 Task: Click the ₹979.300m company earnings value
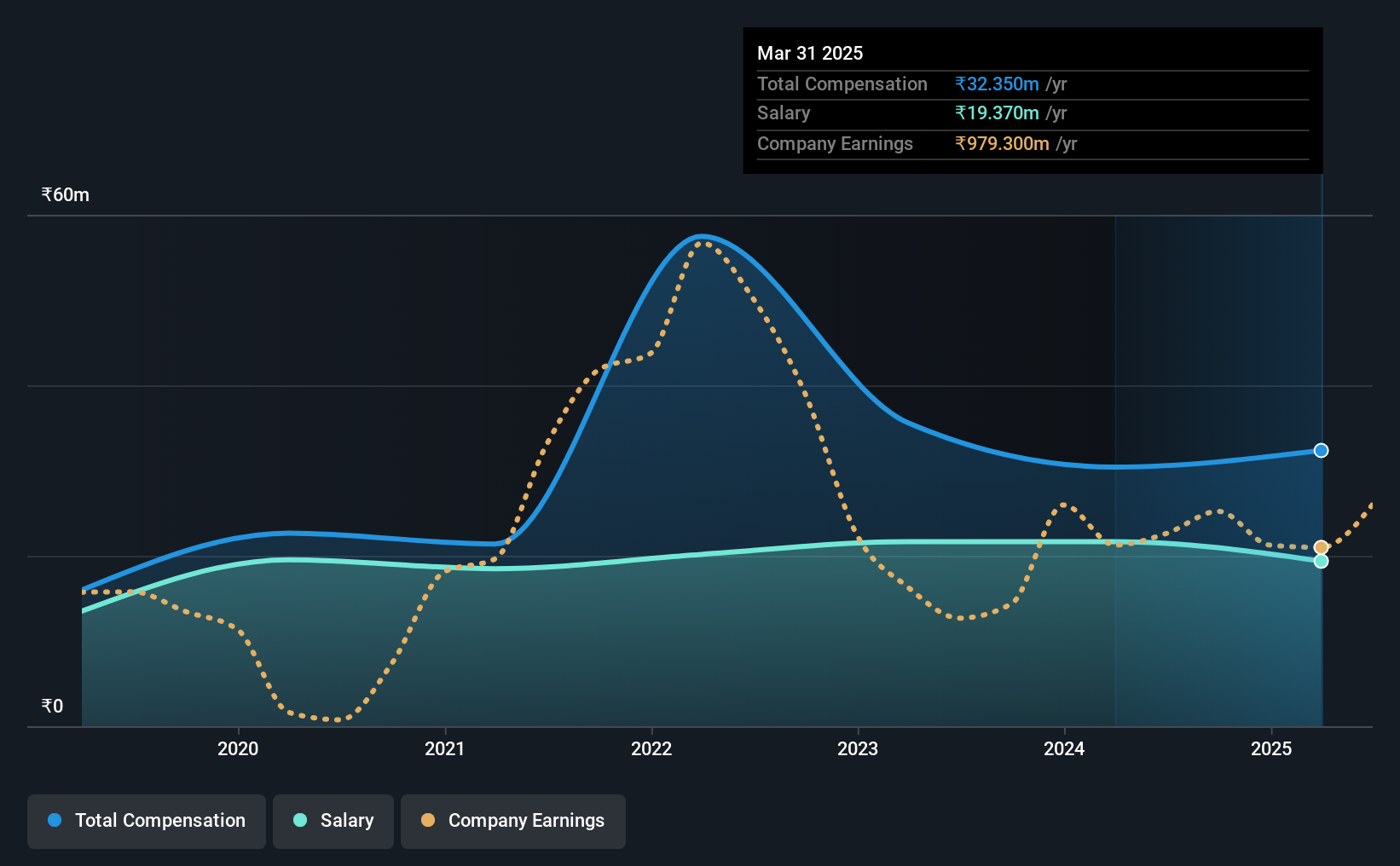coord(1002,143)
